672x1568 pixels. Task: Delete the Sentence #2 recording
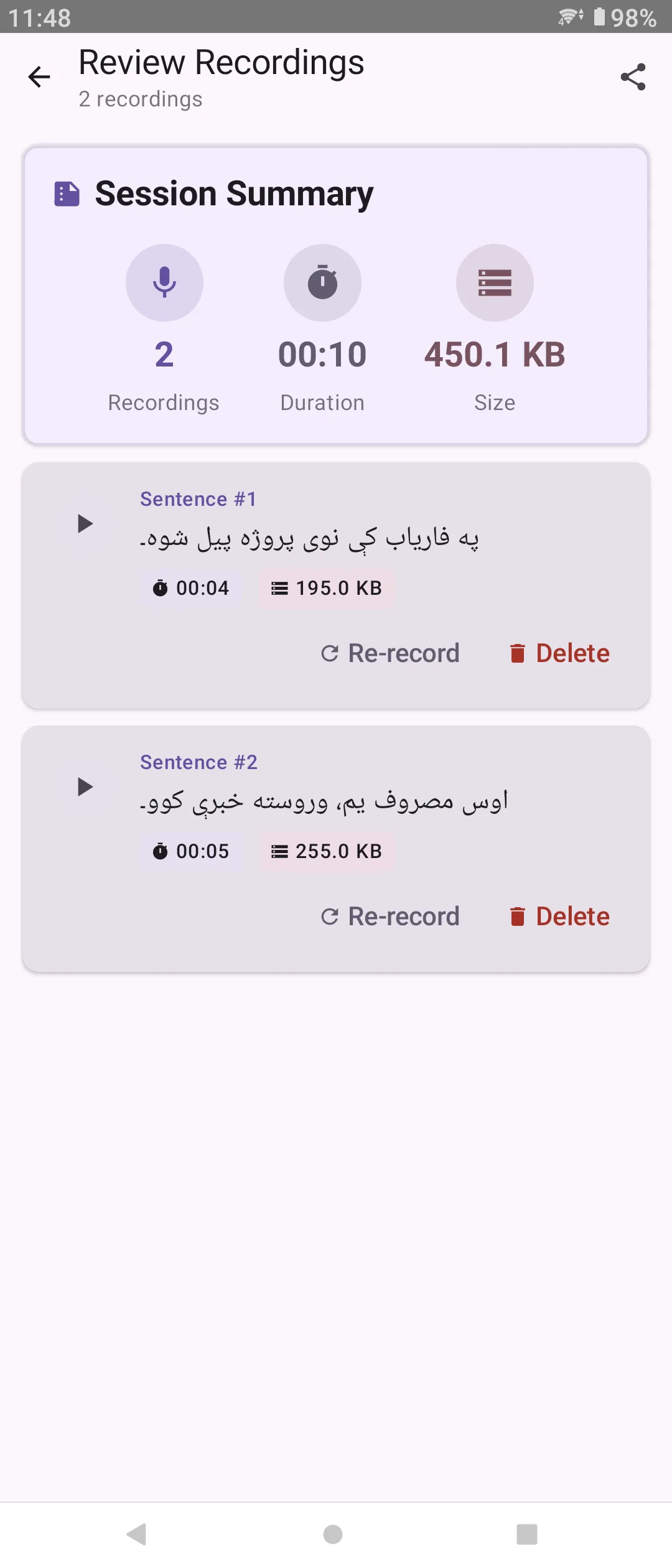tap(558, 916)
